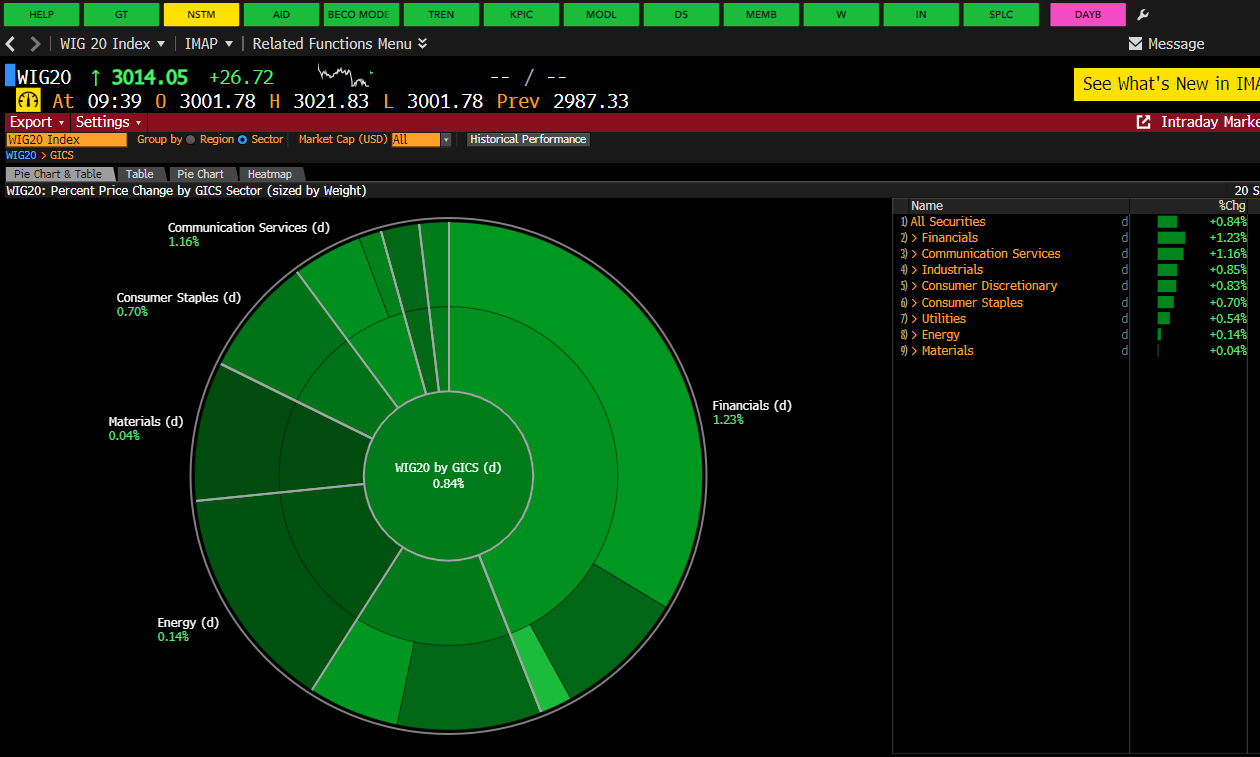Click the Message envelope icon
Screen dimensions: 1260x757
(x=1135, y=44)
